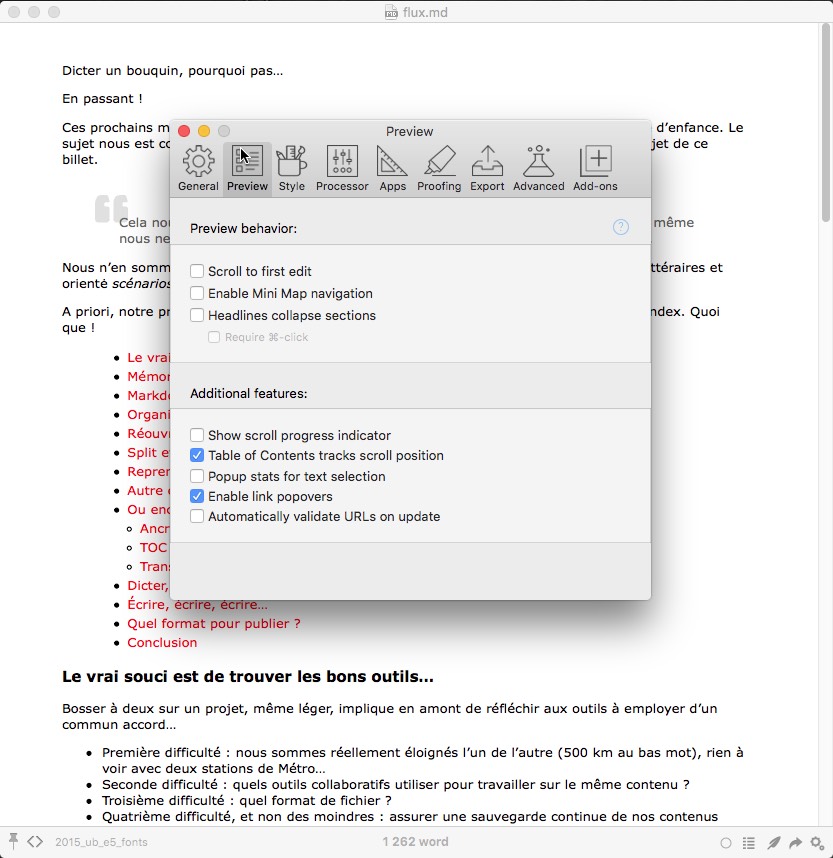The width and height of the screenshot is (833, 858).
Task: Uncheck Table of Contents tracks scroll position
Action: coord(197,455)
